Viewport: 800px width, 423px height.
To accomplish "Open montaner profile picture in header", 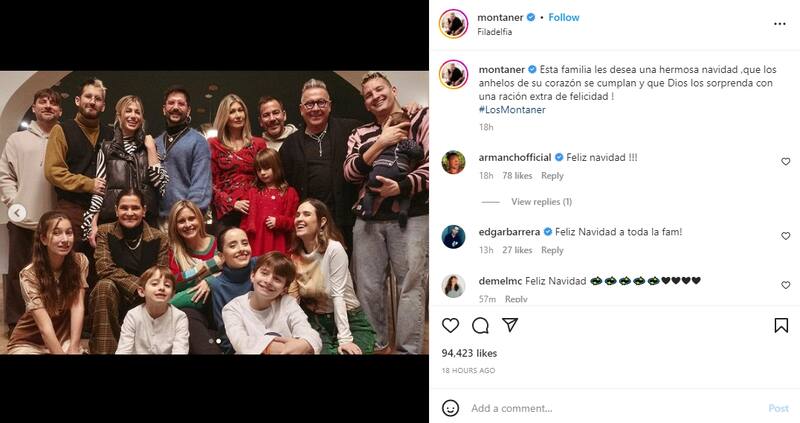I will point(454,24).
